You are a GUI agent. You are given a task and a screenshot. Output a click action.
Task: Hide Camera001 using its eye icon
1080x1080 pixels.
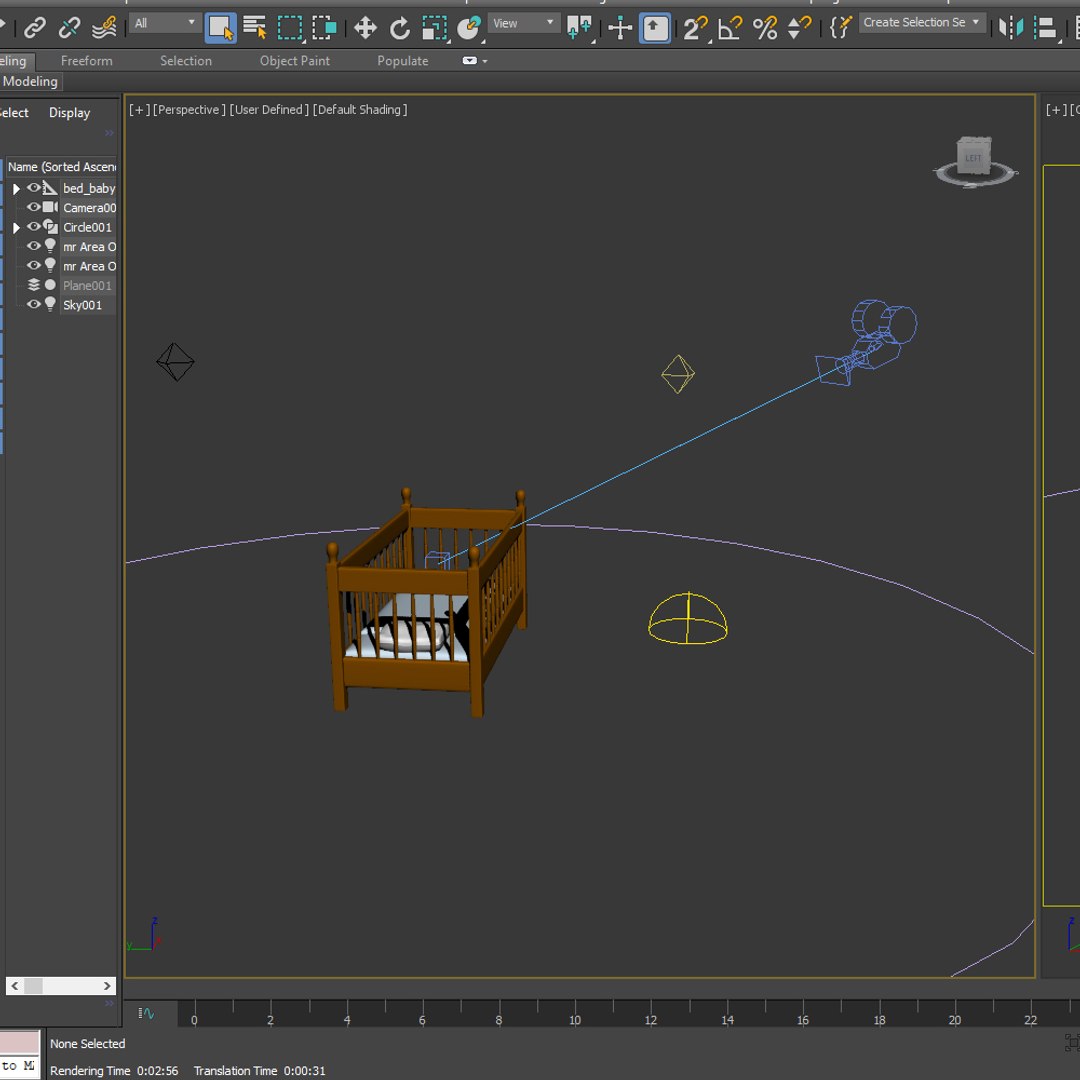(34, 207)
